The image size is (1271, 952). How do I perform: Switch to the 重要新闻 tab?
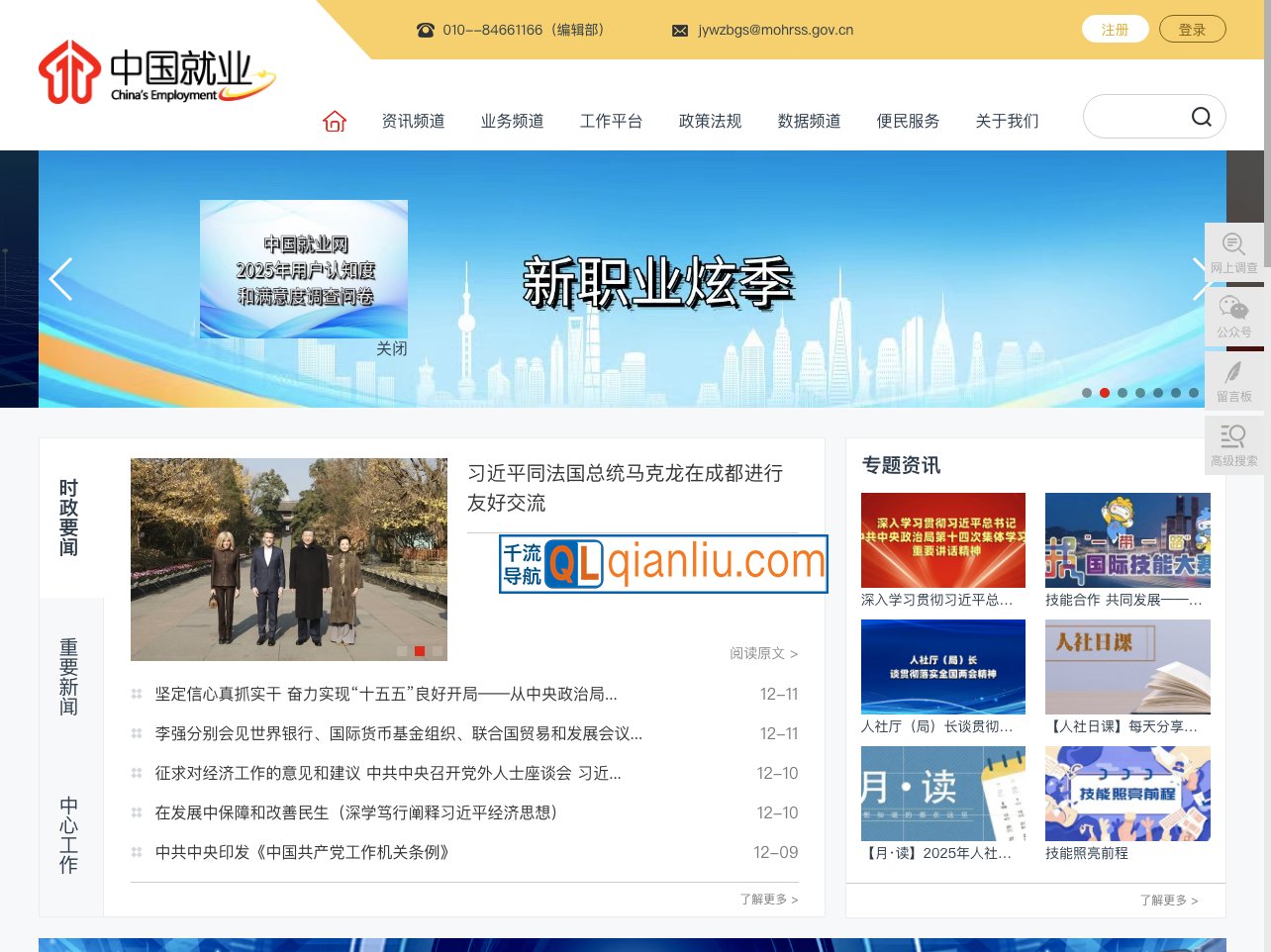click(68, 676)
